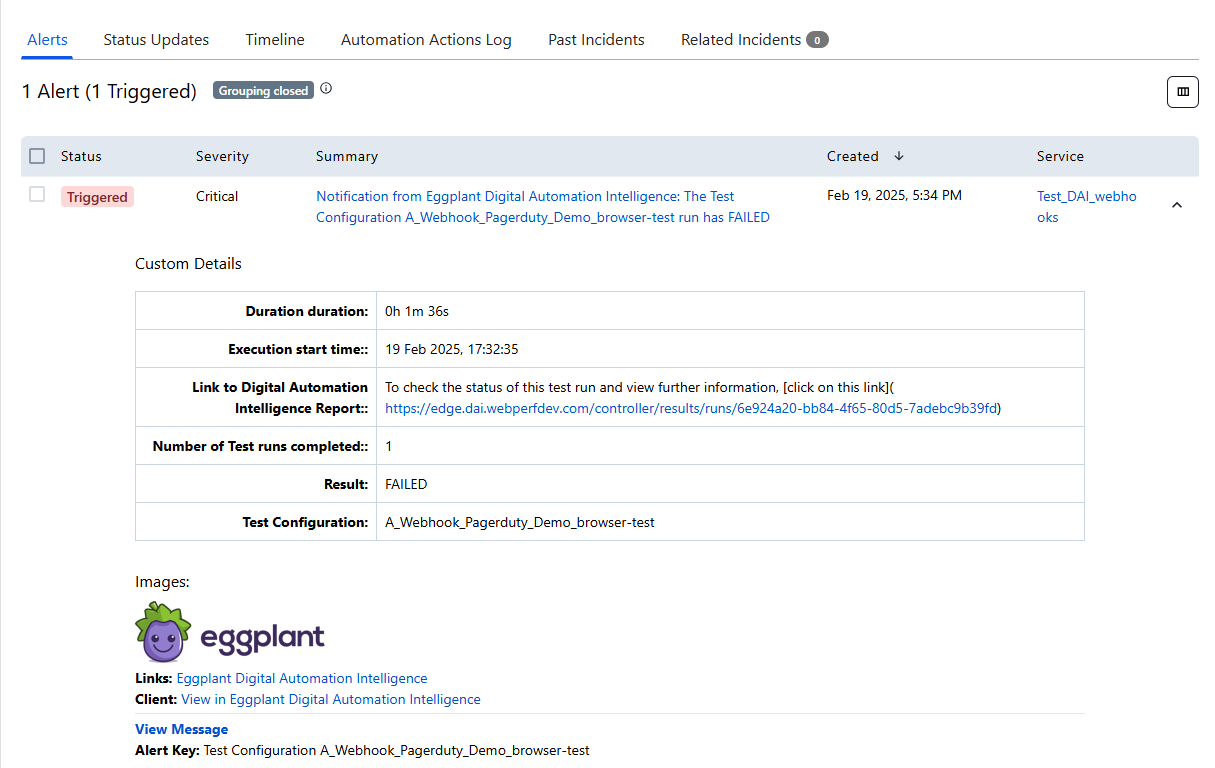
Task: Click the Eggplant logo image
Action: (230, 632)
